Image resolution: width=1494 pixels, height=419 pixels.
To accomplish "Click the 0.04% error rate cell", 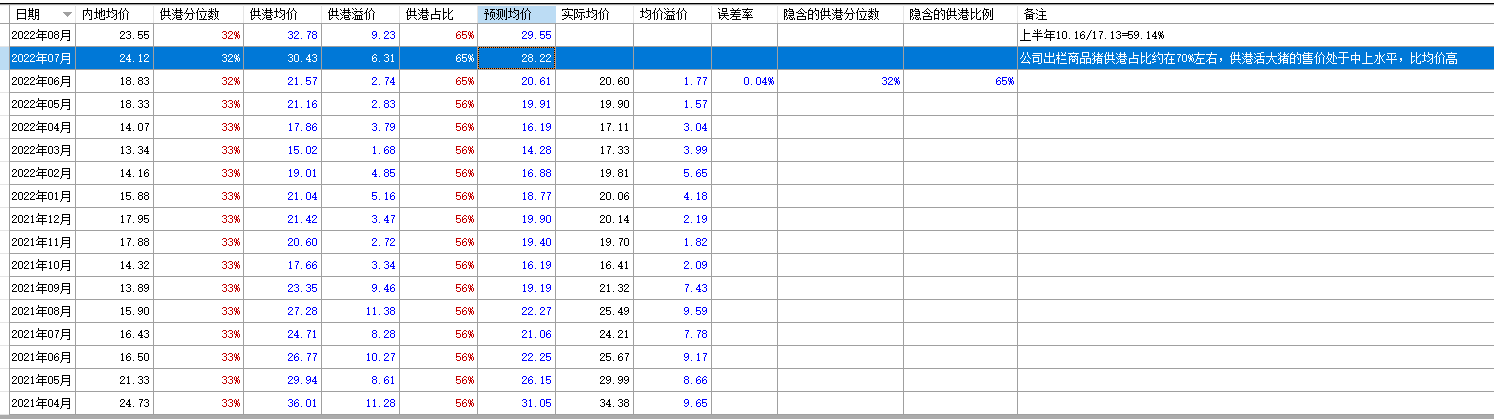I will pos(744,81).
